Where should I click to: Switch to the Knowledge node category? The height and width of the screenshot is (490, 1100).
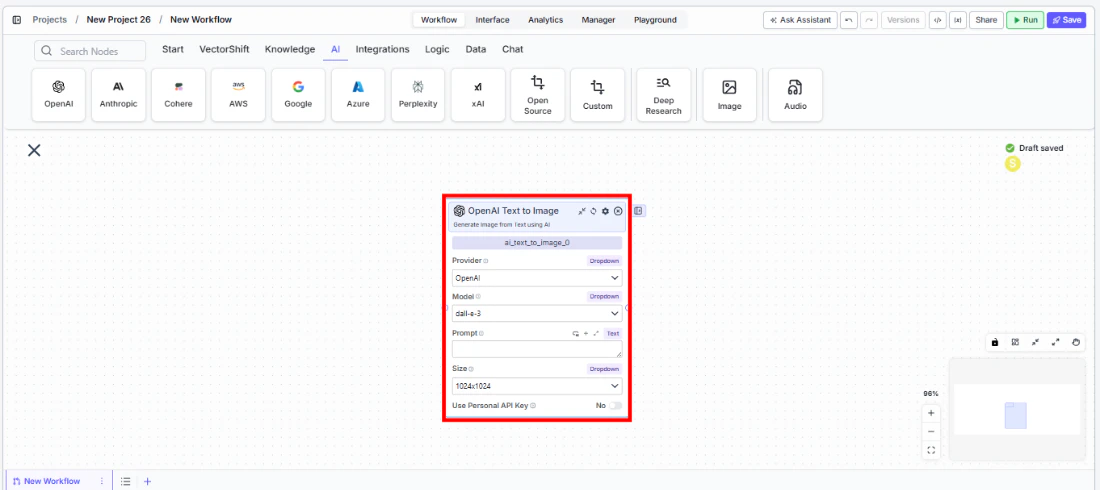click(x=290, y=49)
